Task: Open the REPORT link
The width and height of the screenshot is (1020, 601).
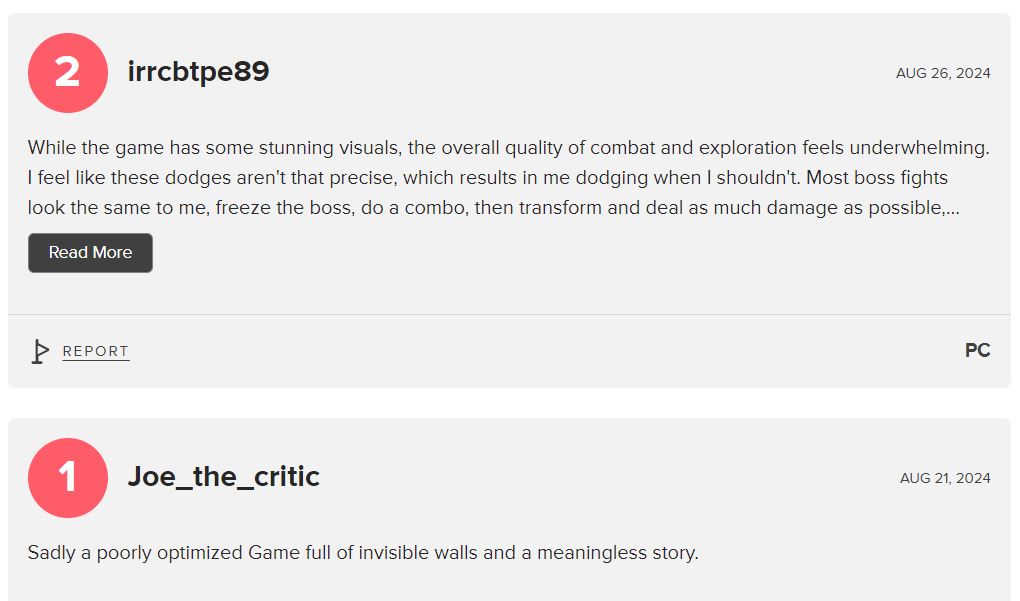Action: click(96, 351)
